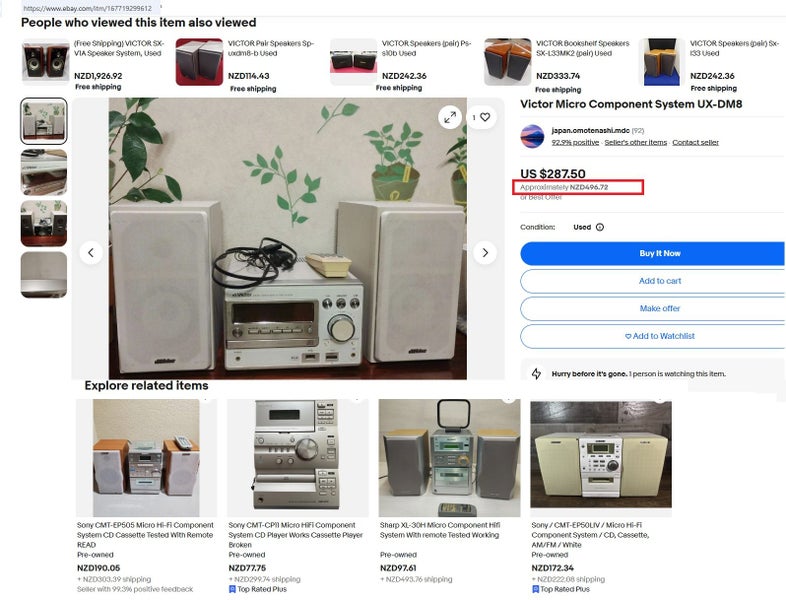Click the seller's avatar image

click(532, 136)
